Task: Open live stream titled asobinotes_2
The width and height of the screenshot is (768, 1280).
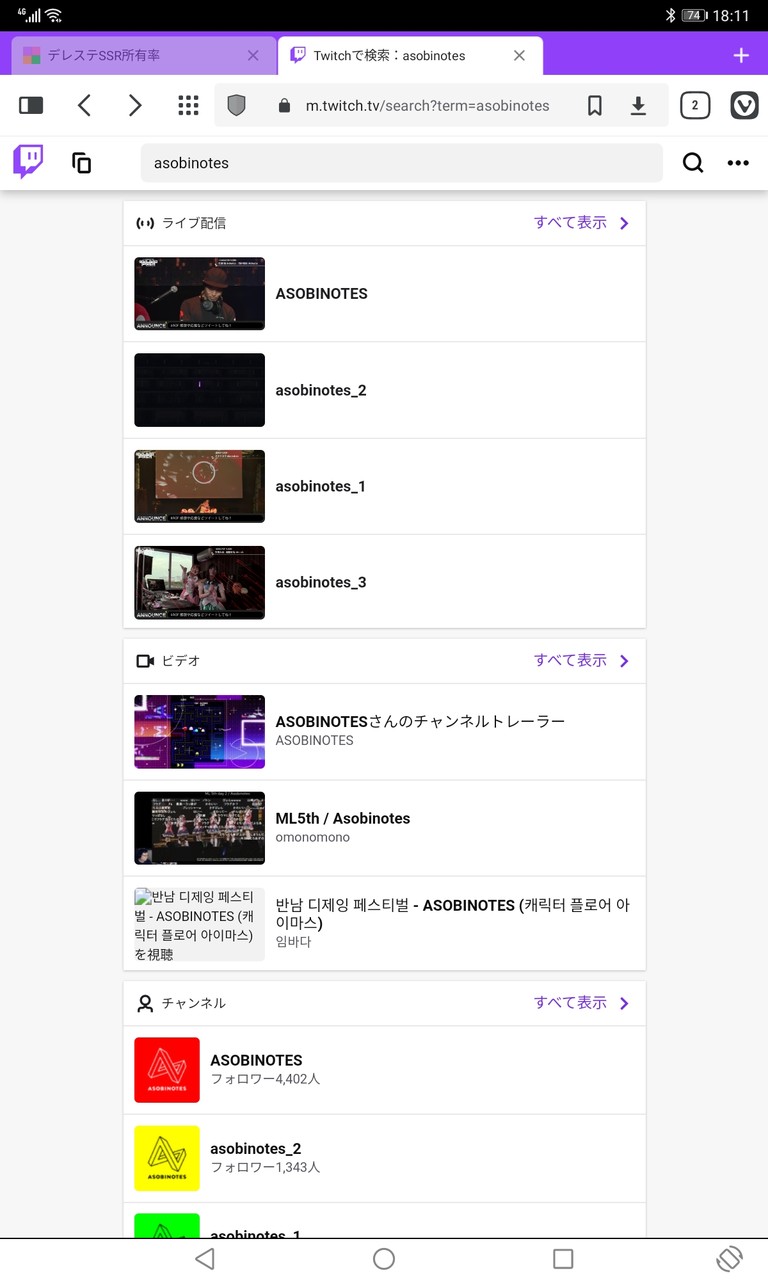Action: point(321,390)
